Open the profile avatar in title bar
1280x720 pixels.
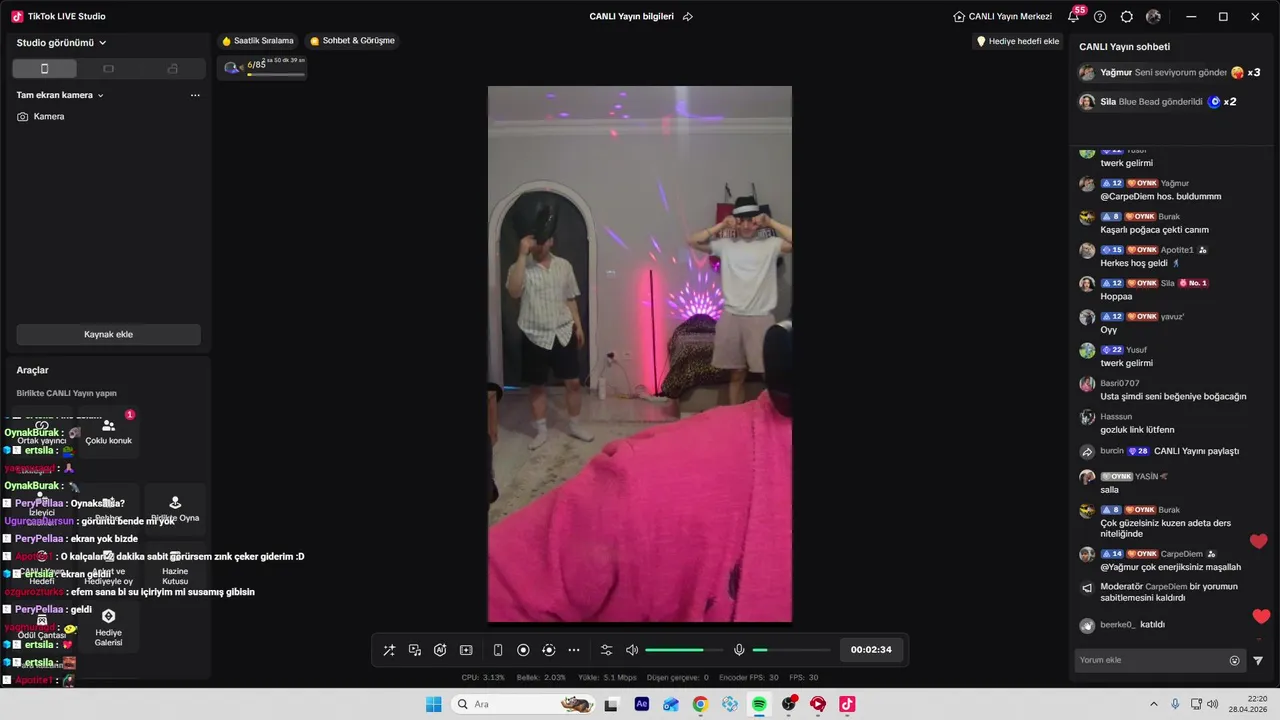(1154, 16)
